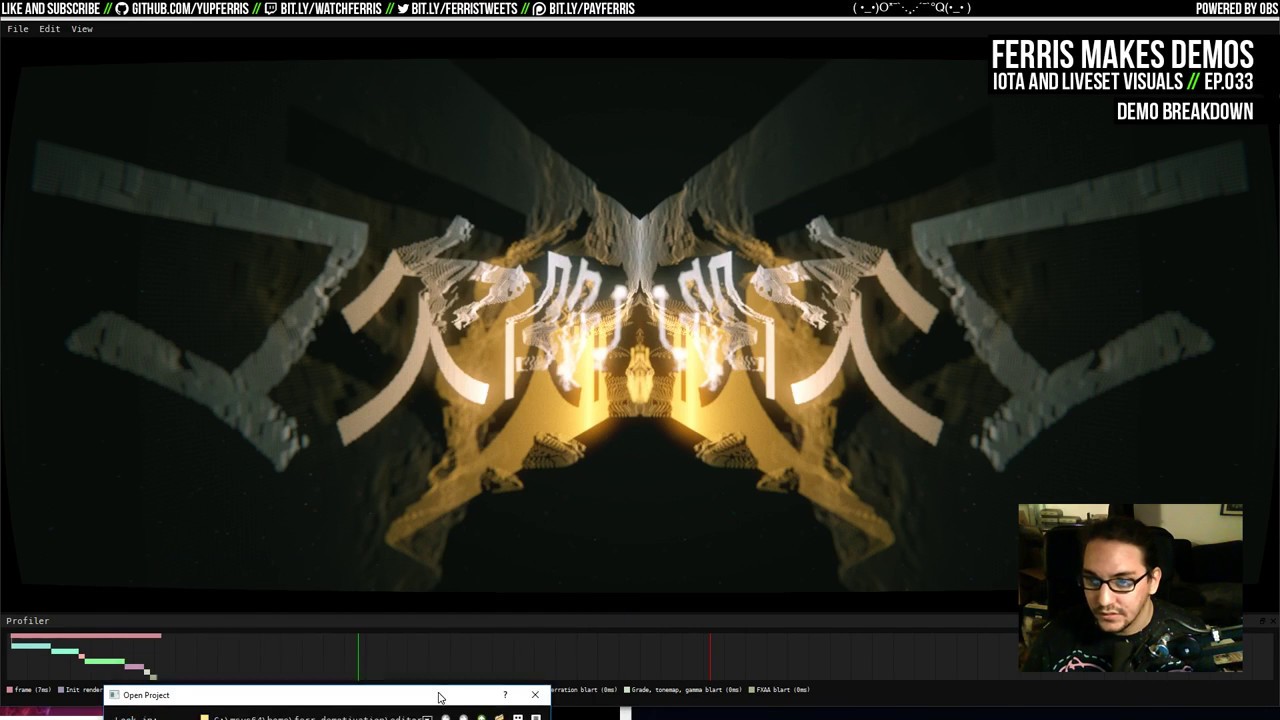
Task: Float the Profiler panel with undock icon
Action: tap(1262, 621)
